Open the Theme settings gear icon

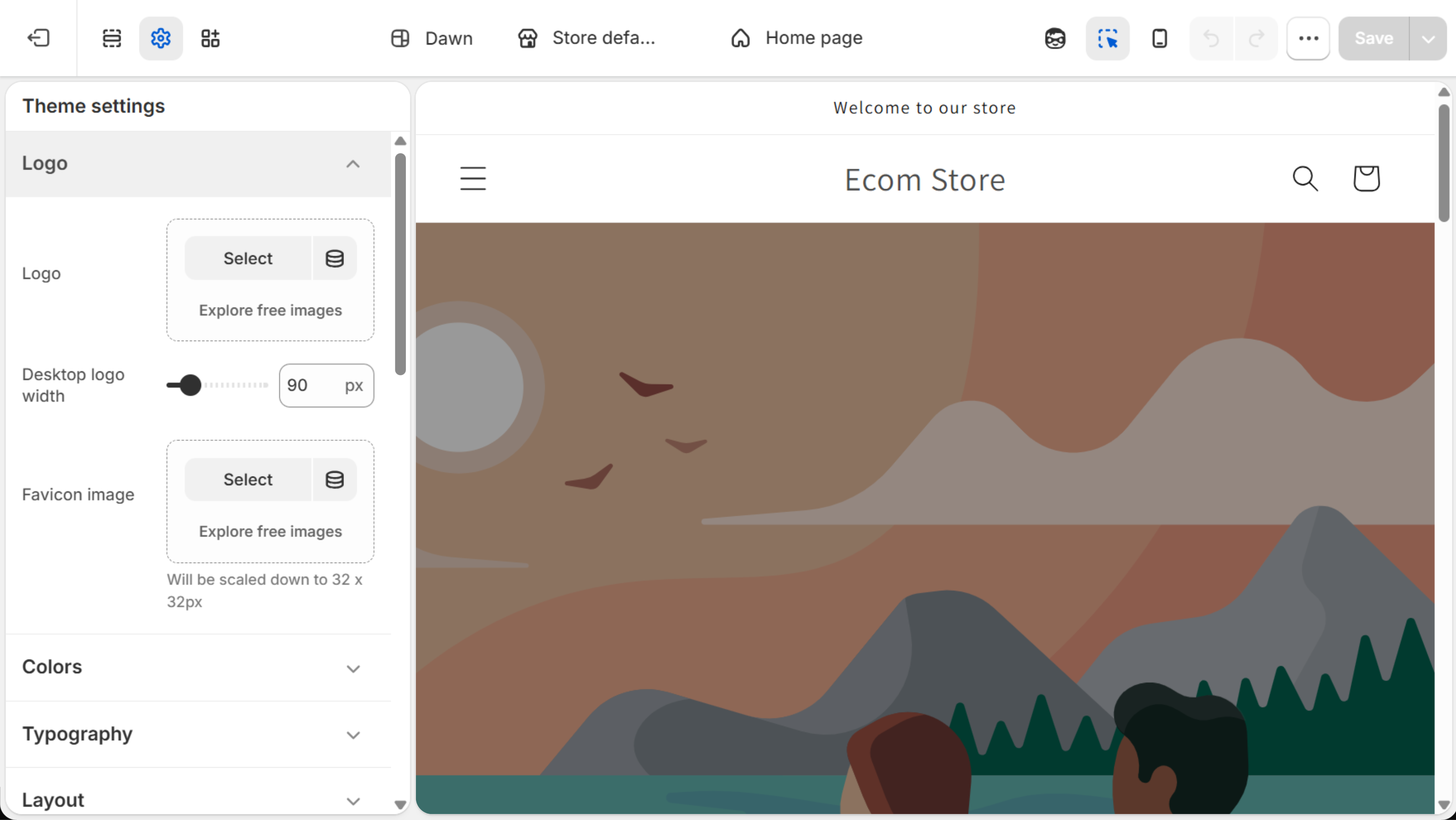pos(161,38)
